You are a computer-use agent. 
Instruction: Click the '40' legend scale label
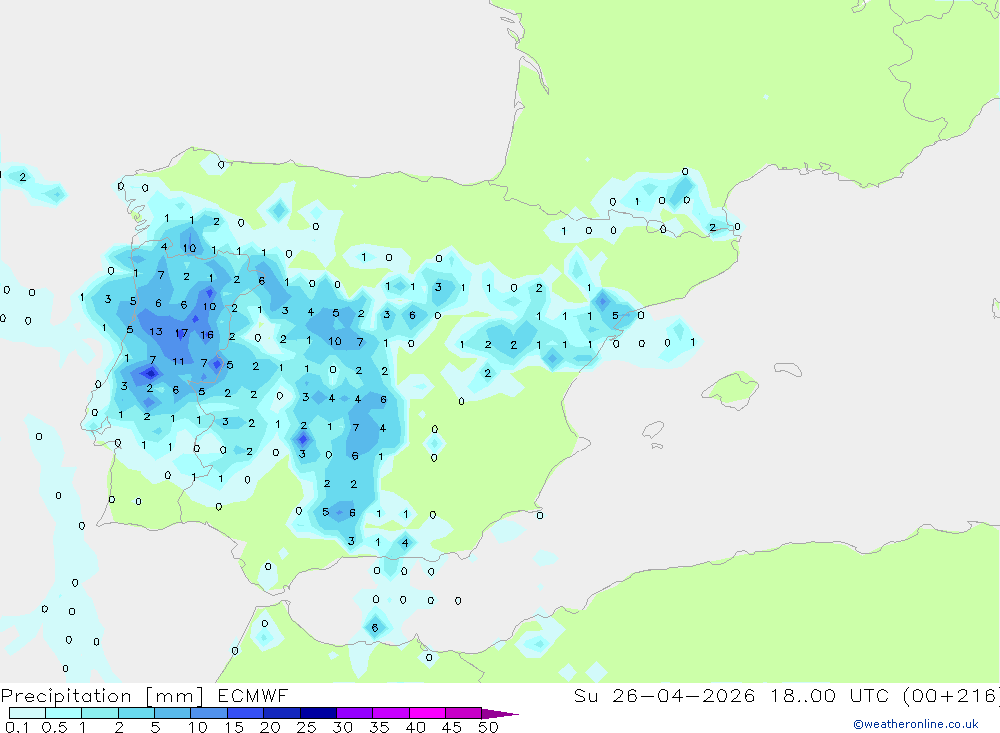(x=415, y=727)
